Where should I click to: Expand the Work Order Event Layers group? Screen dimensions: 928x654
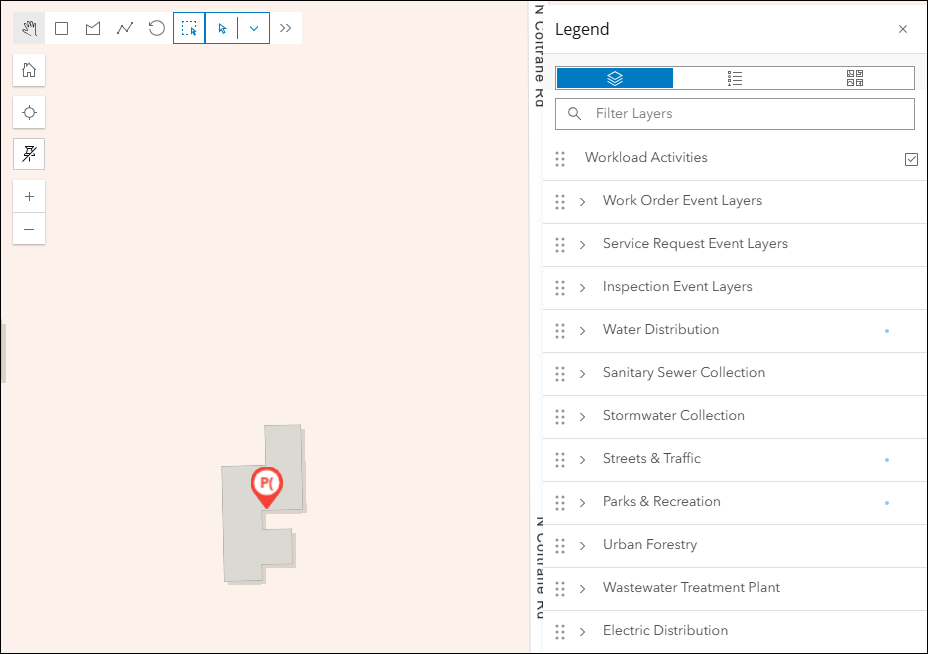click(582, 201)
